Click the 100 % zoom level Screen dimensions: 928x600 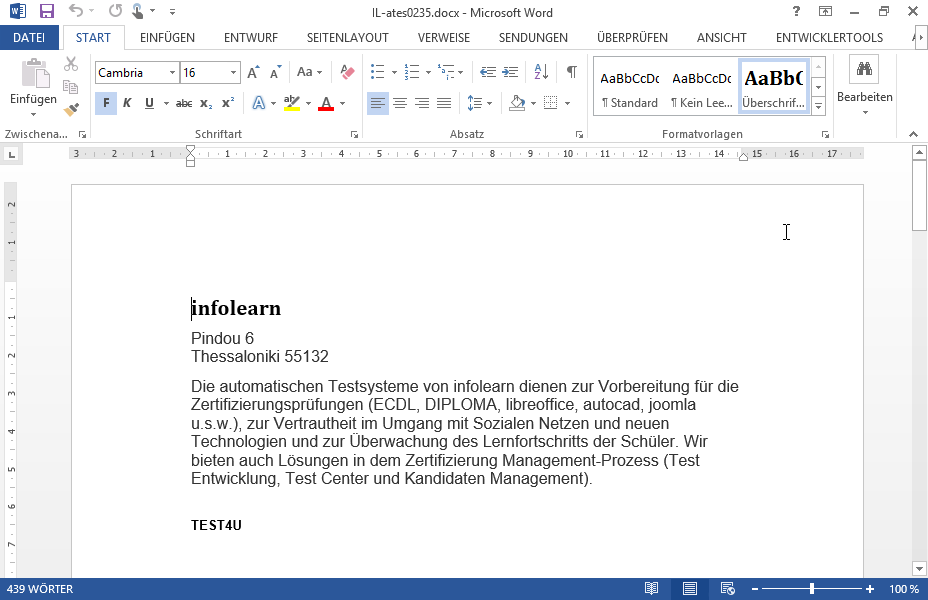click(x=904, y=589)
